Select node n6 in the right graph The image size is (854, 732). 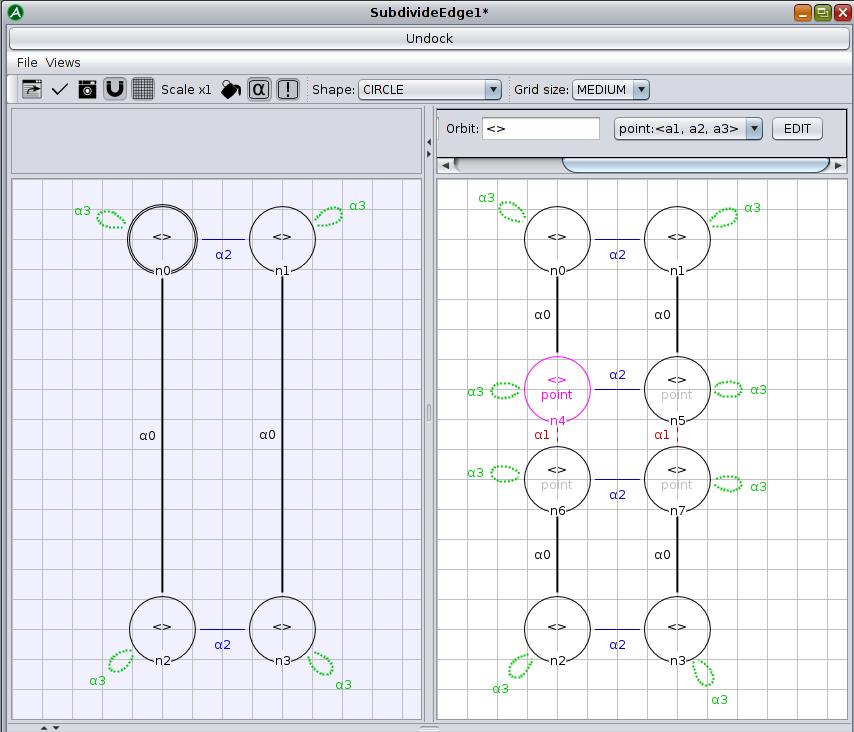pyautogui.click(x=557, y=479)
